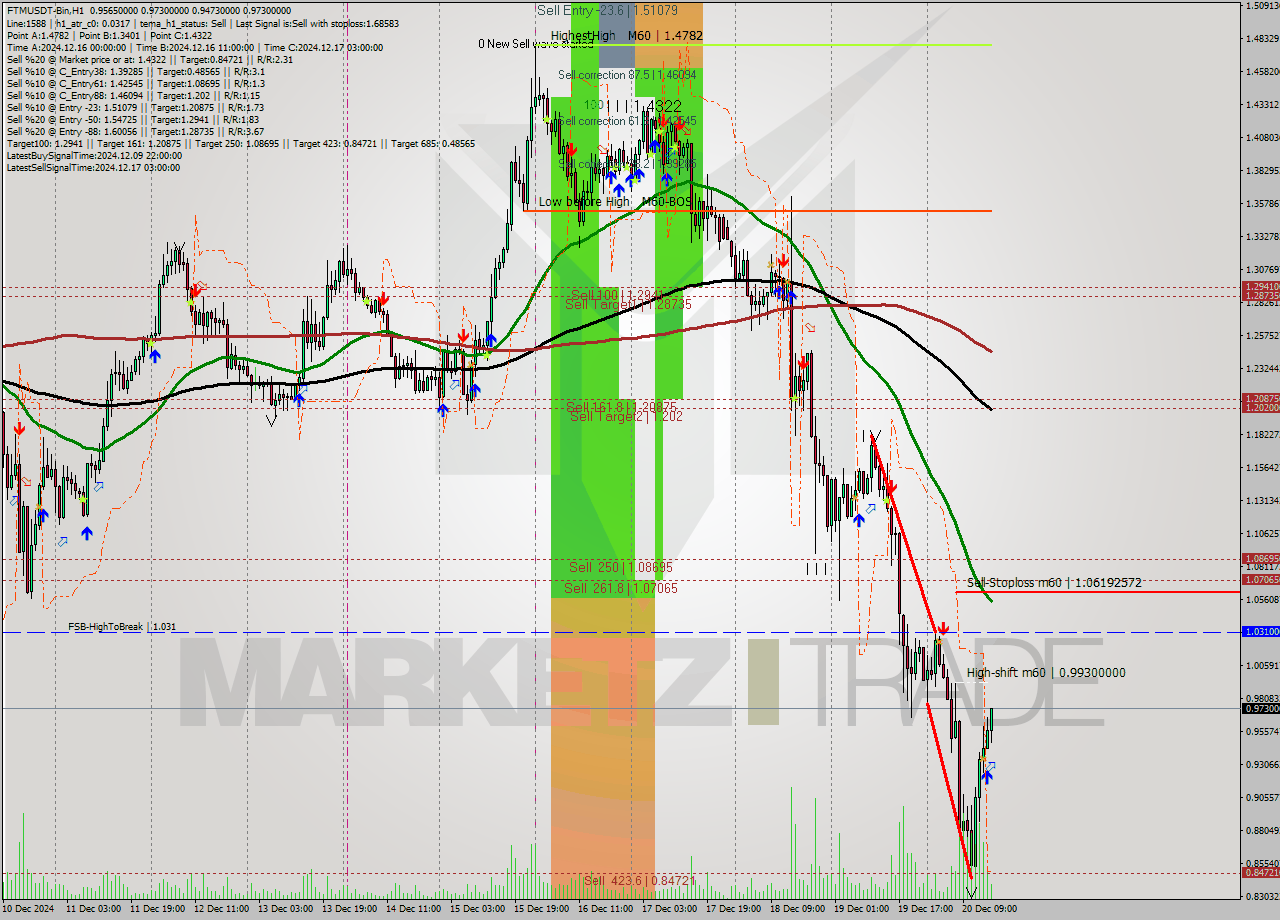Viewport: 1280px width, 920px height.
Task: Select 'High-shift m60 | 0.99300000' label
Action: (x=1046, y=673)
